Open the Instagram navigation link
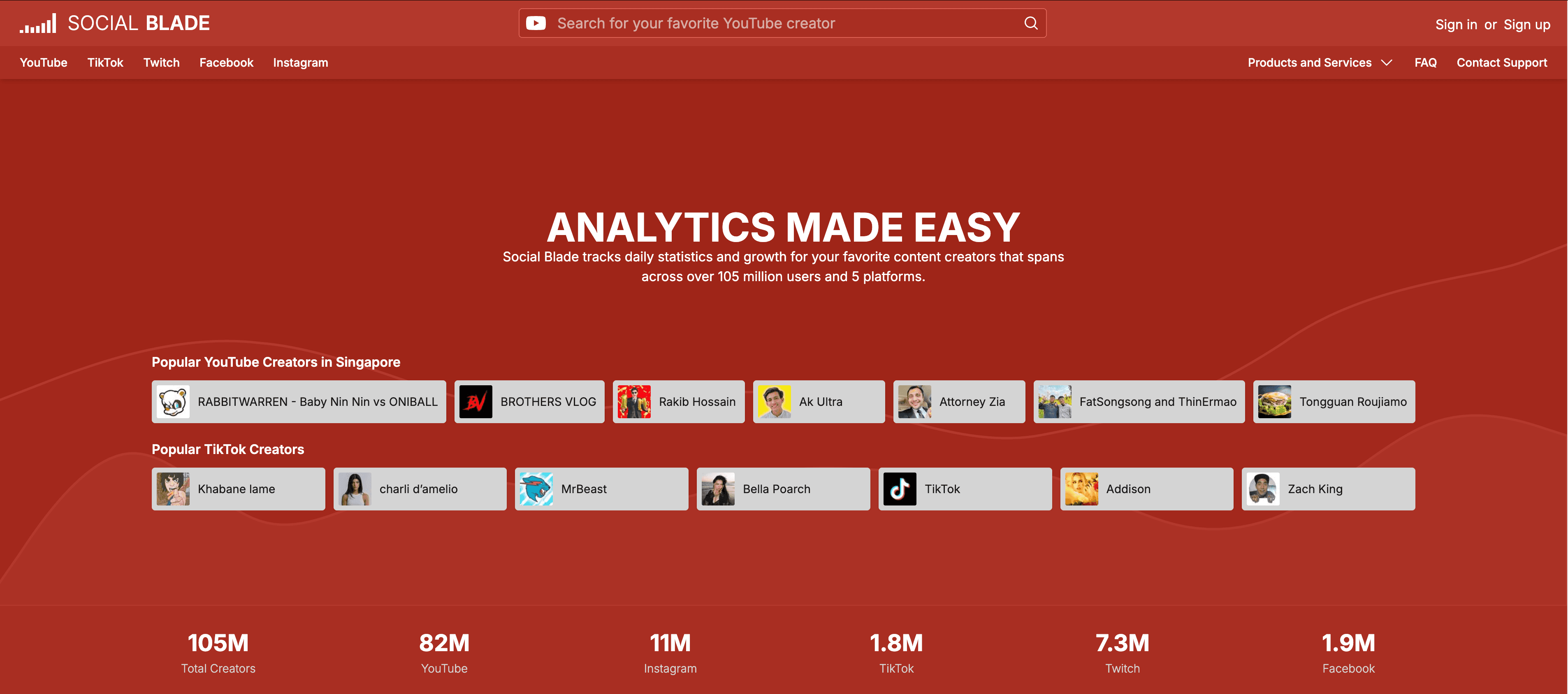Screen dimensions: 1568x694 301,62
